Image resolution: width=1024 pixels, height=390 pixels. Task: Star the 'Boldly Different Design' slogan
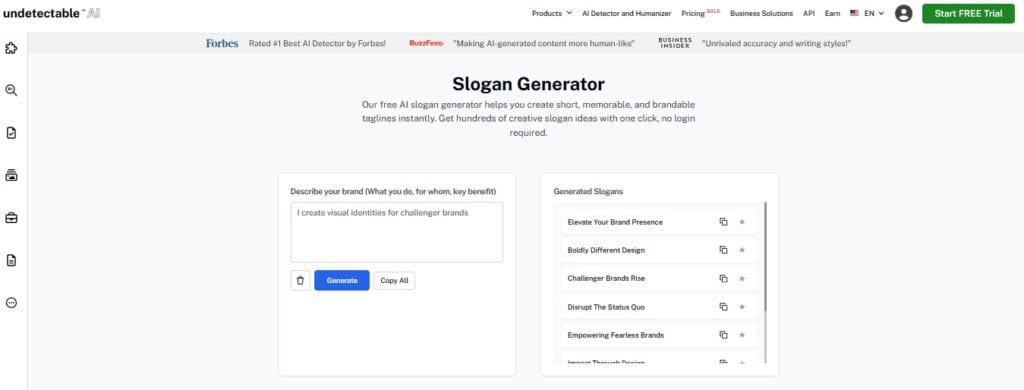tap(742, 250)
